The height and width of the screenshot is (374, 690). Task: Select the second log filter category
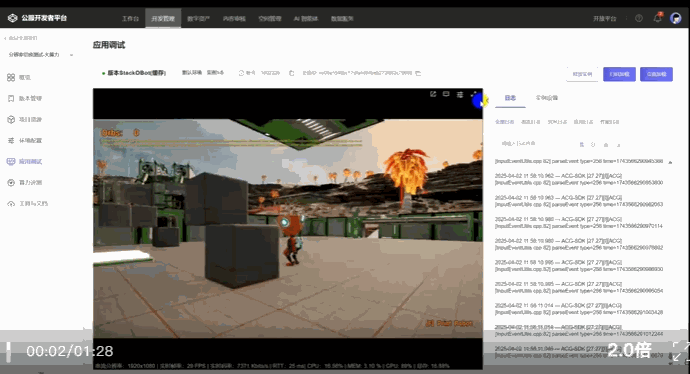click(531, 122)
